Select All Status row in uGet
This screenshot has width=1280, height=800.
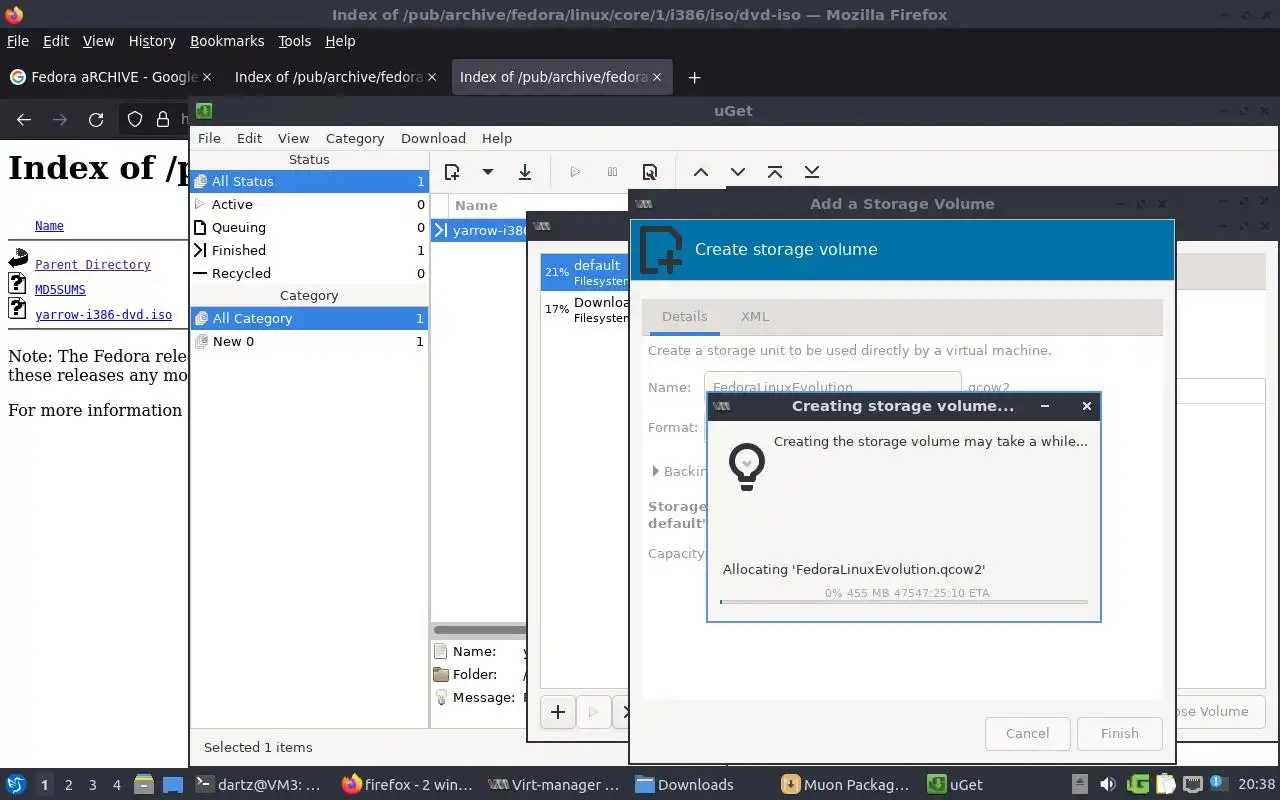point(309,181)
